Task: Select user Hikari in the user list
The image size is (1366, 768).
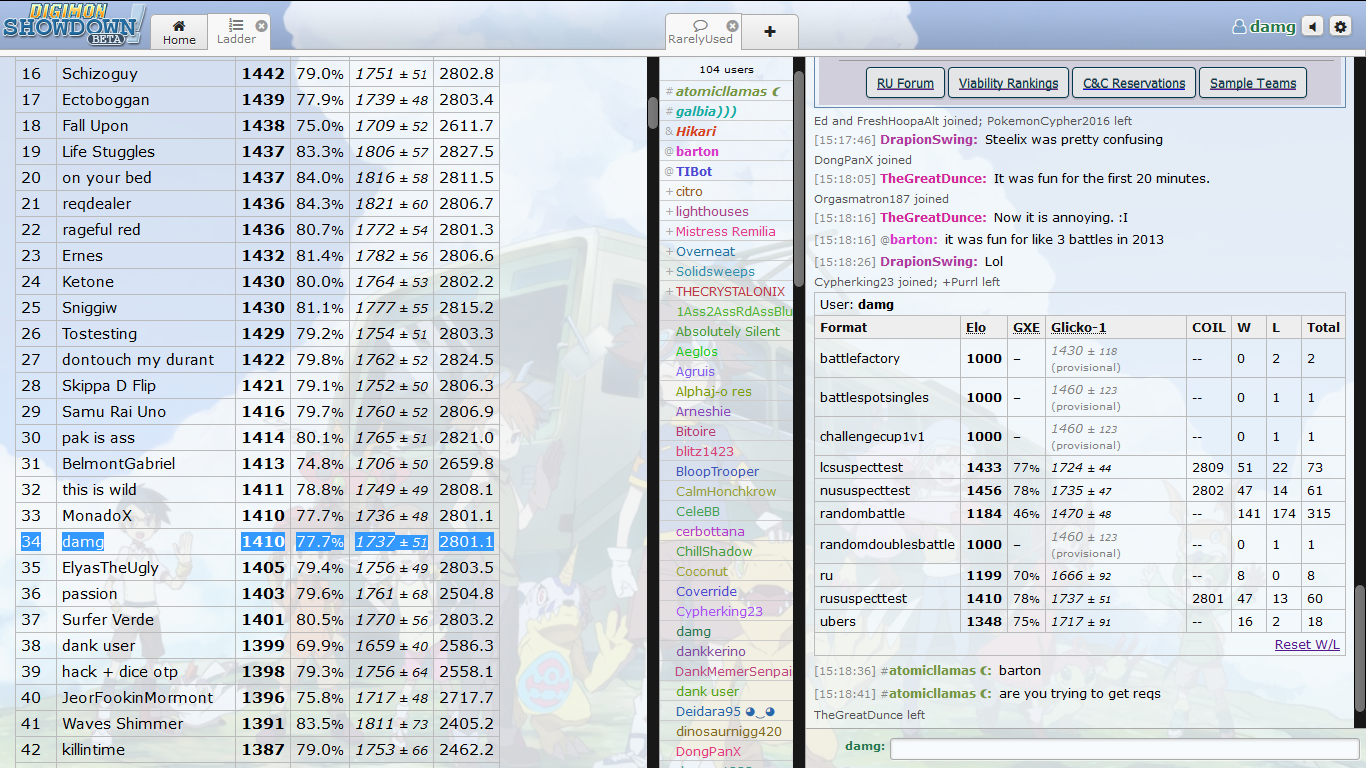Action: pos(726,131)
